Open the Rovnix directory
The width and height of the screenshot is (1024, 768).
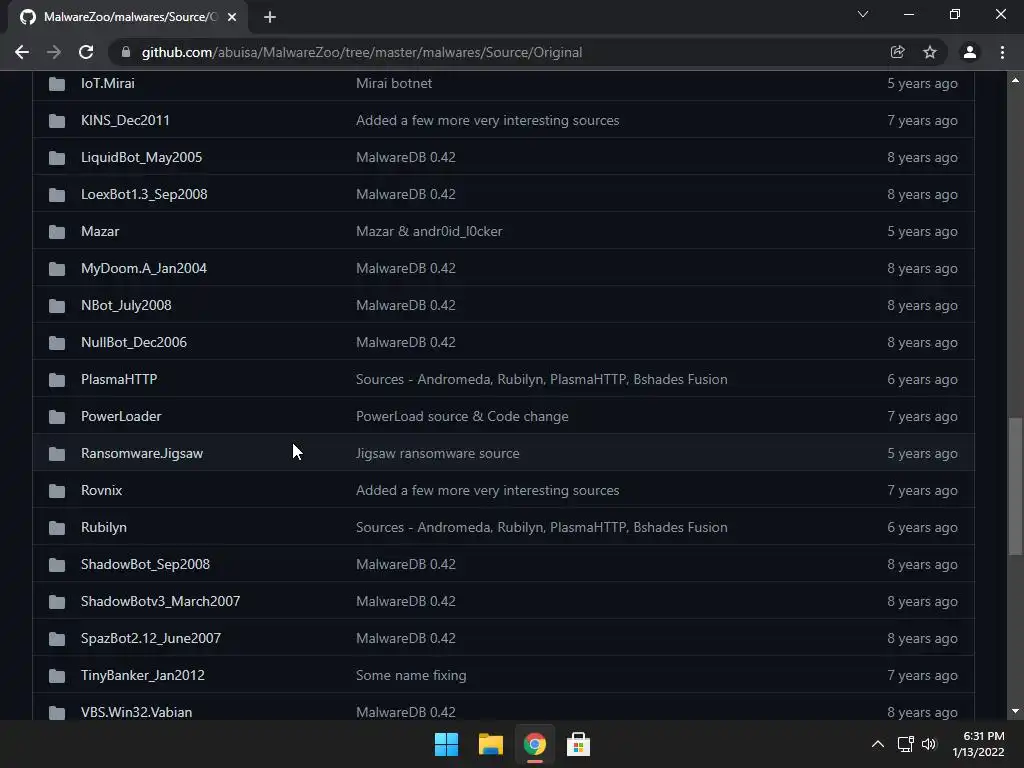click(x=101, y=491)
